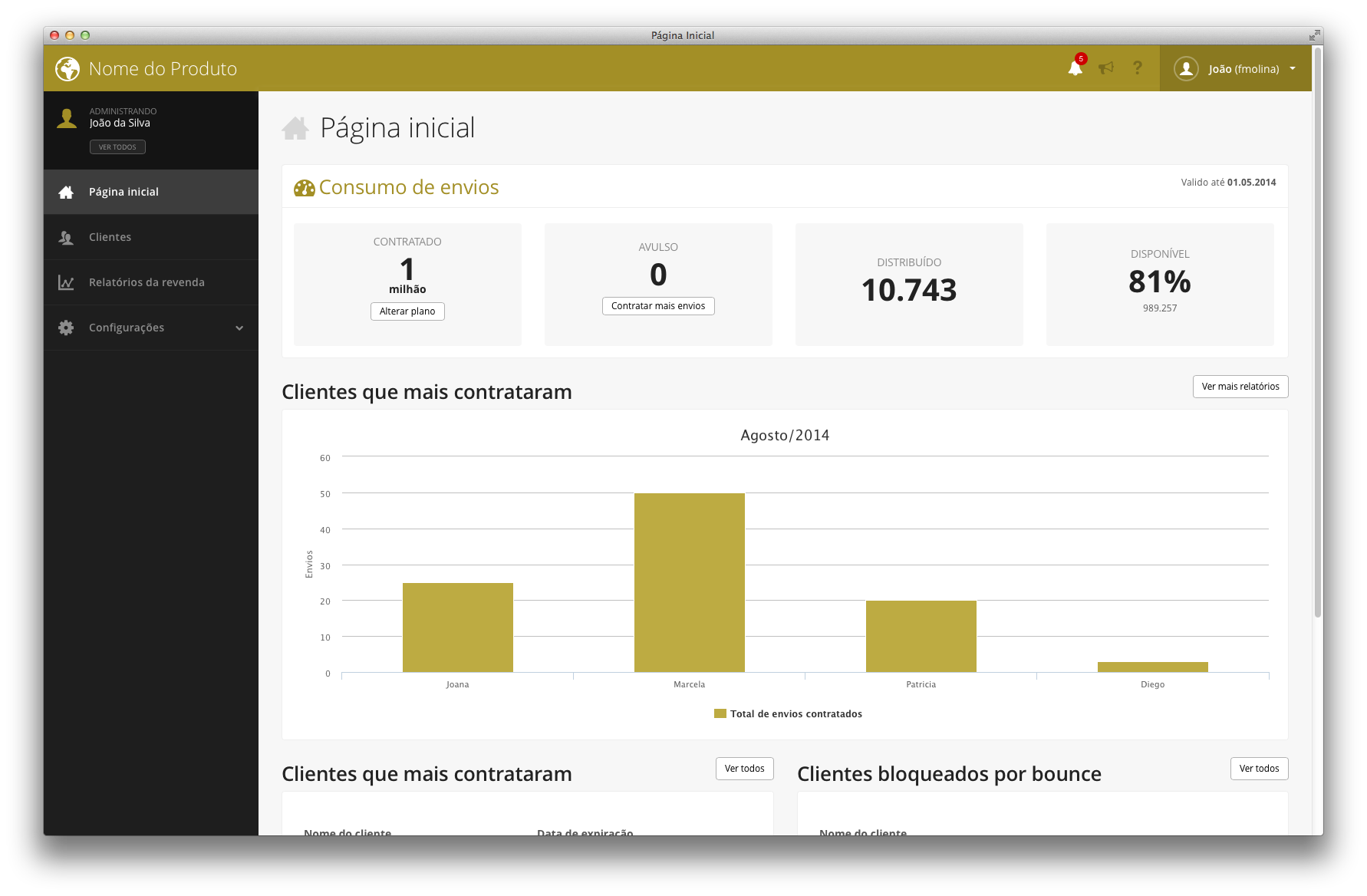The height and width of the screenshot is (896, 1367).
Task: Click the Marcela bar in chart
Action: point(690,583)
